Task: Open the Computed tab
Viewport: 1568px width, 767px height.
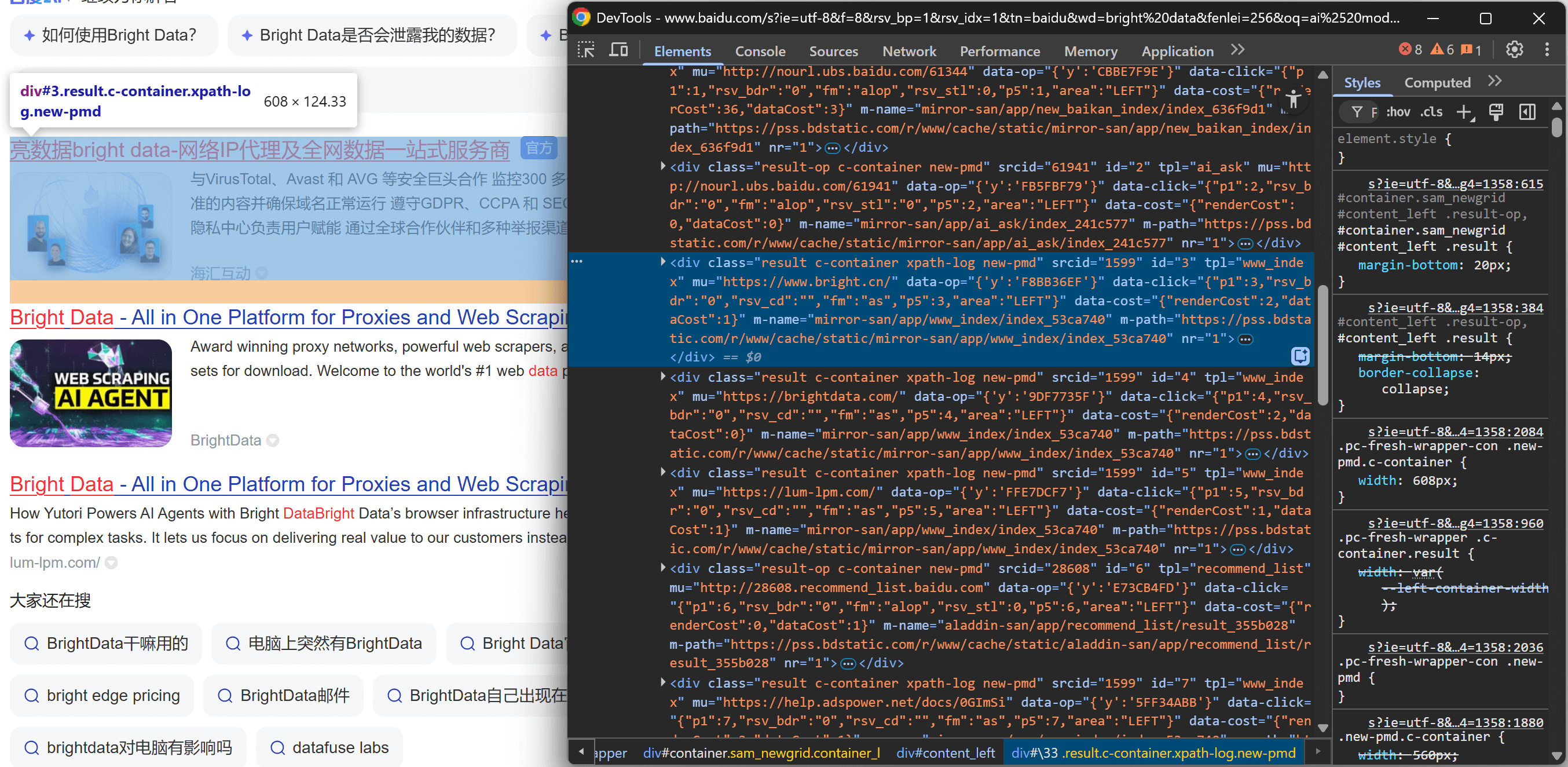Action: pyautogui.click(x=1437, y=82)
